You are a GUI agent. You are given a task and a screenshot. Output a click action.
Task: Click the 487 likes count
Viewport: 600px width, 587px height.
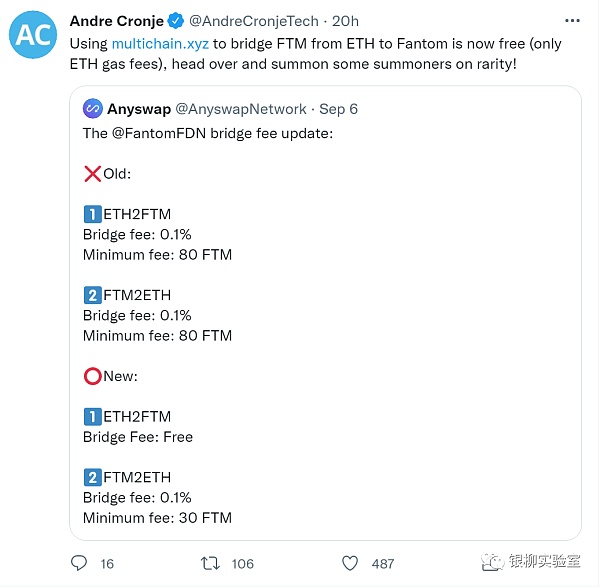point(383,564)
